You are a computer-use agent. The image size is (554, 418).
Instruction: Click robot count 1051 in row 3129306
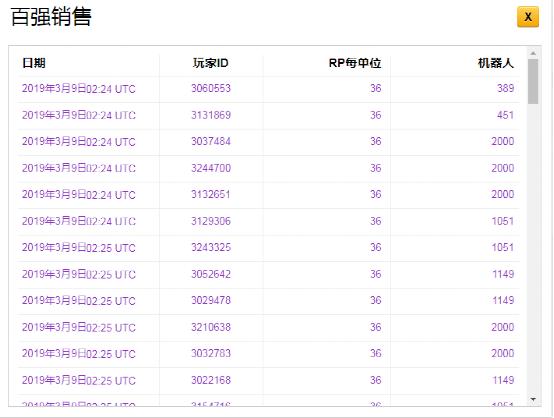[503, 221]
